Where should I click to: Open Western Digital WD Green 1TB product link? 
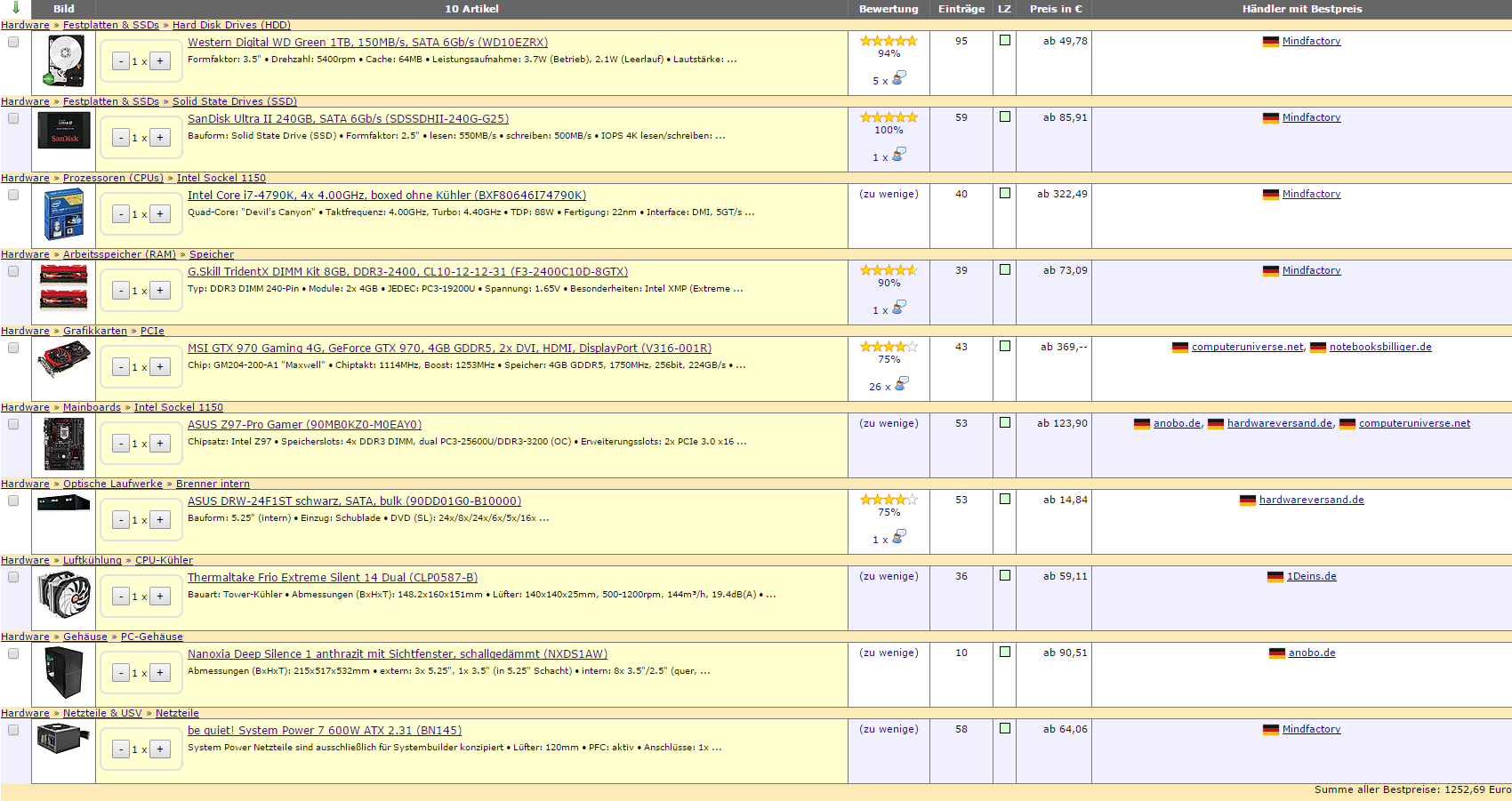tap(367, 42)
